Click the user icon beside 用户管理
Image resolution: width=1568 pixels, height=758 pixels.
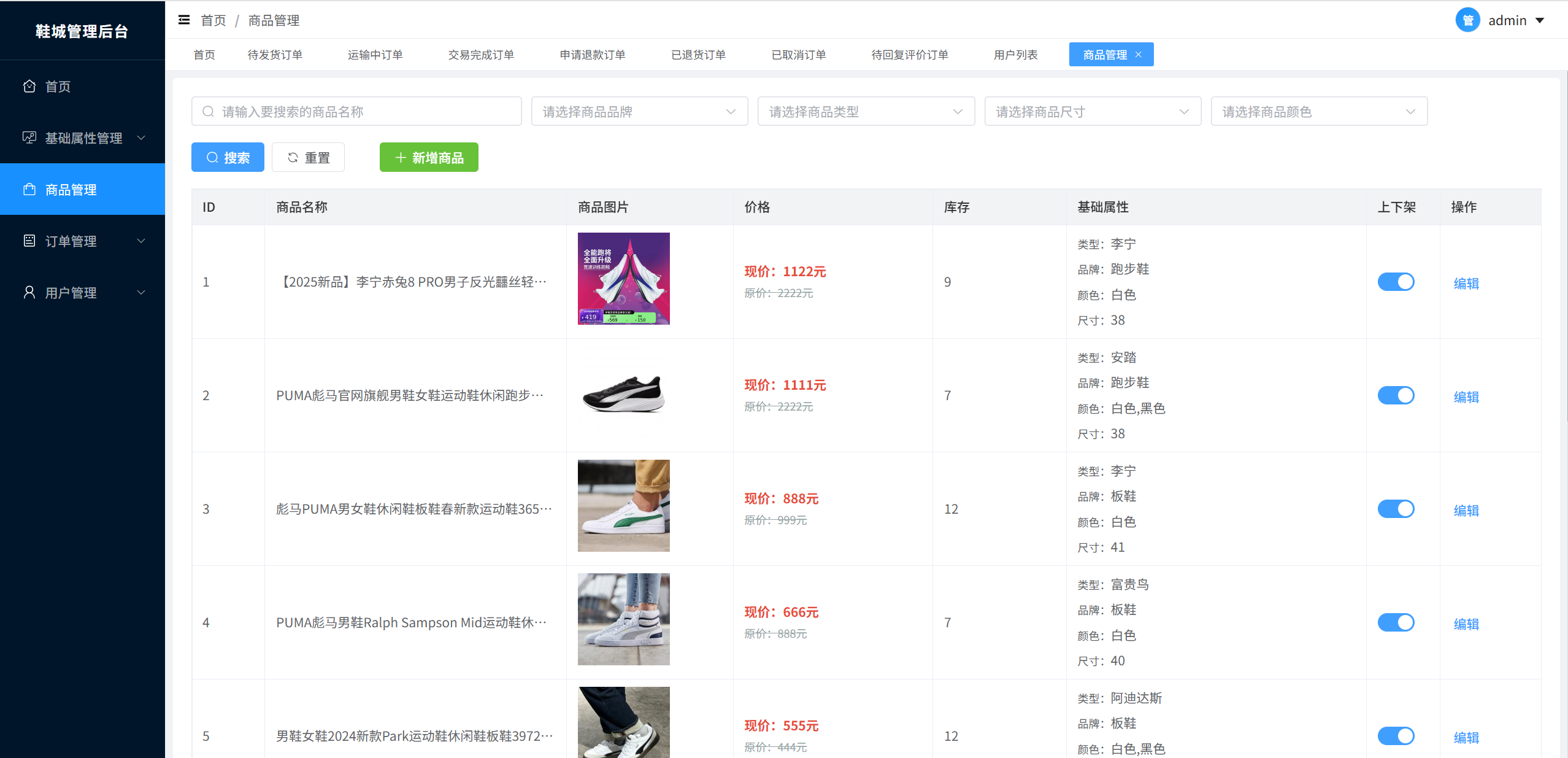[x=29, y=293]
